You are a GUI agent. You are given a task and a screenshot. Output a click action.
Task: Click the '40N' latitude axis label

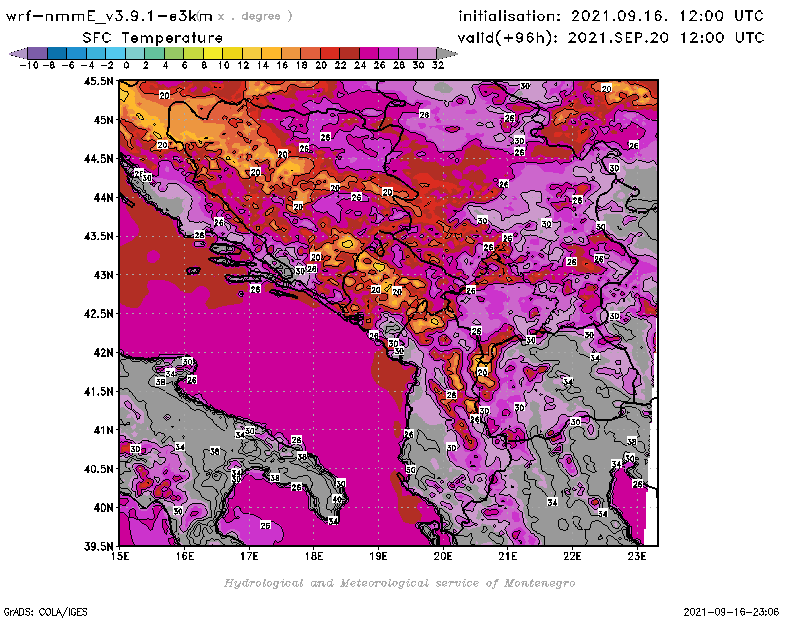coord(103,507)
